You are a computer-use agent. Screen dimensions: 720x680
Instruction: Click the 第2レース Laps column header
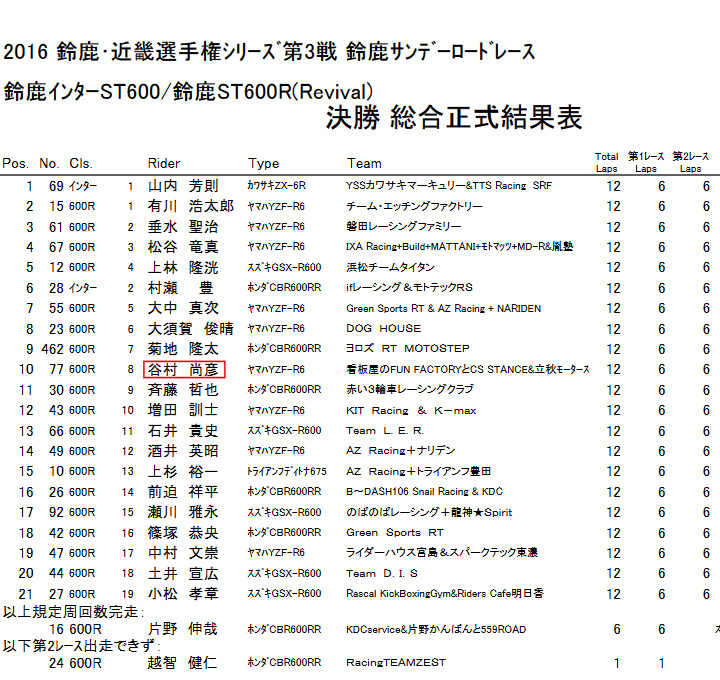tap(691, 163)
